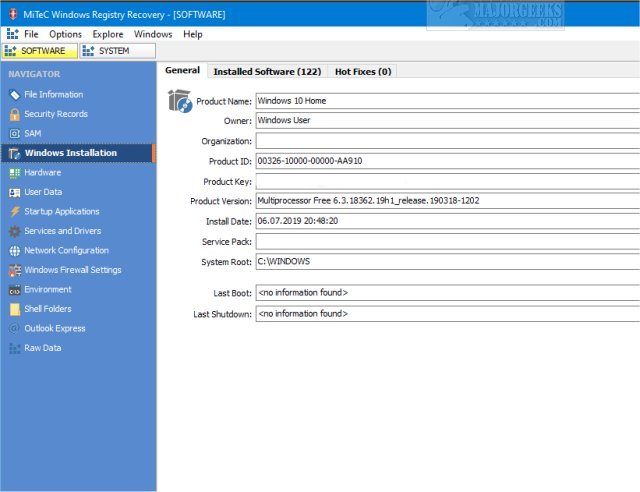Click the Last Shutdown field
The height and width of the screenshot is (492, 640).
[447, 314]
